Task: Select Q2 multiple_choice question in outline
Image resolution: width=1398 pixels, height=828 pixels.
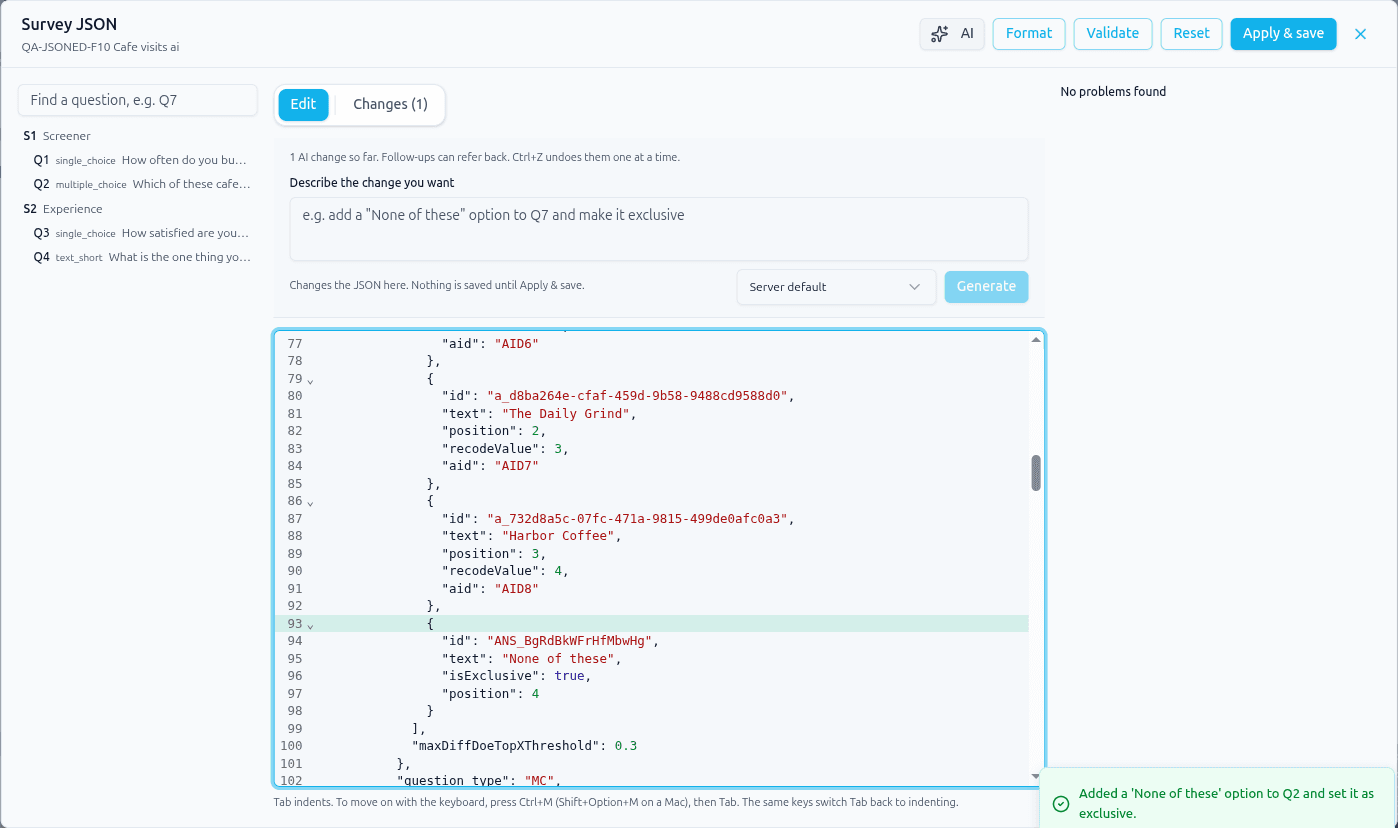Action: 138,184
